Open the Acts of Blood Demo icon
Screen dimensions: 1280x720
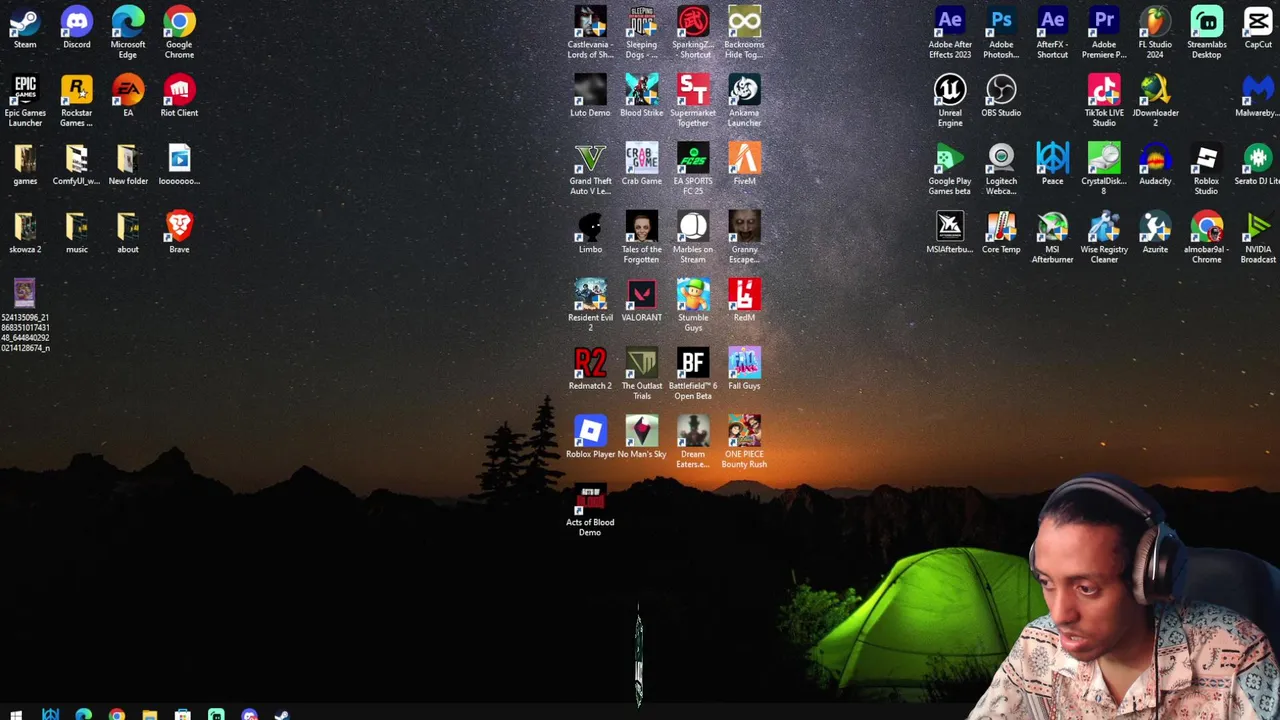point(590,500)
